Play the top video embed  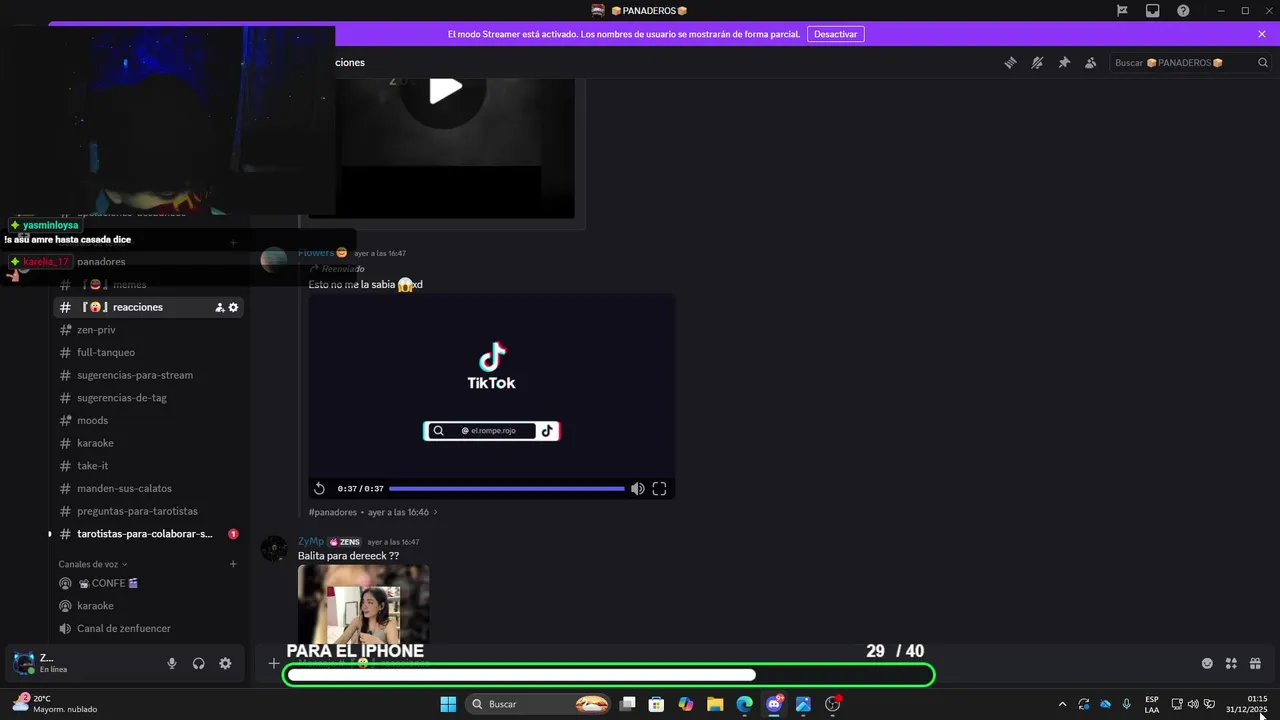pos(445,90)
